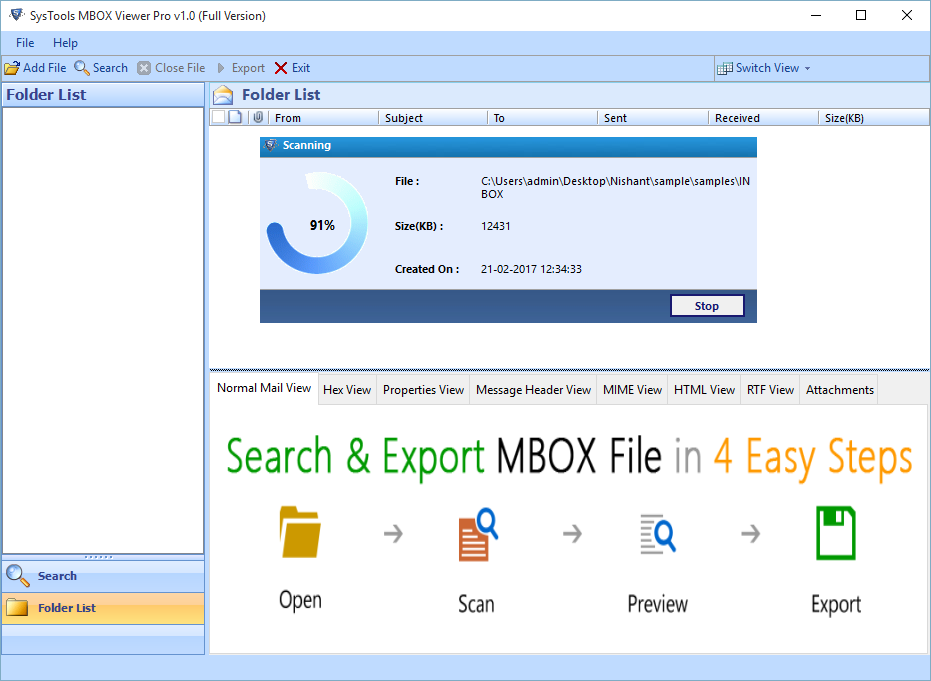Click the Open folder step icon
This screenshot has height=681, width=931.
pos(300,532)
